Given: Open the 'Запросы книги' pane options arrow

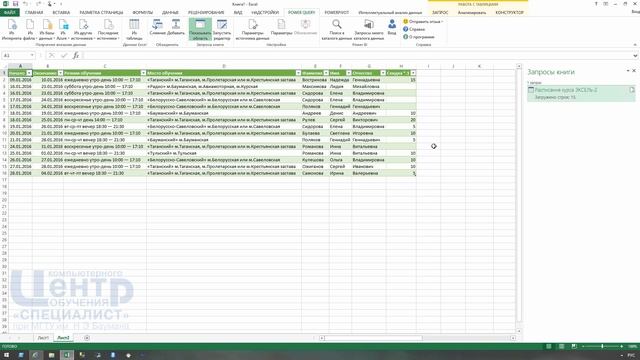Looking at the screenshot, I should pos(628,71).
